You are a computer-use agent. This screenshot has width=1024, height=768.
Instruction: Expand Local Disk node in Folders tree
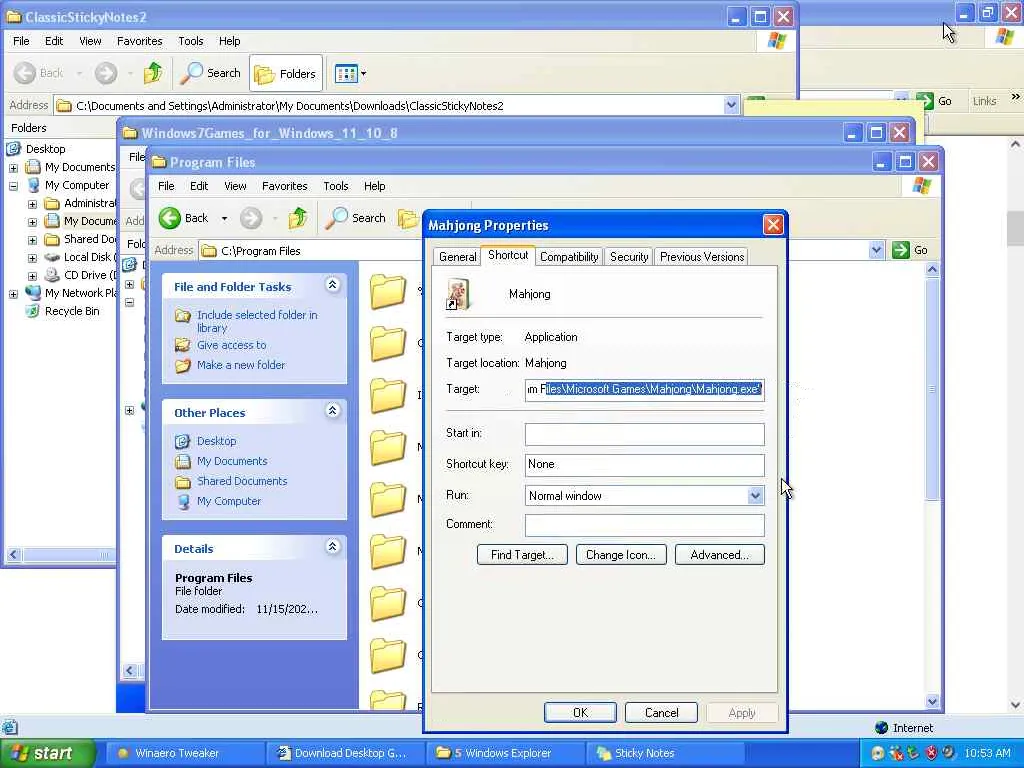32,258
